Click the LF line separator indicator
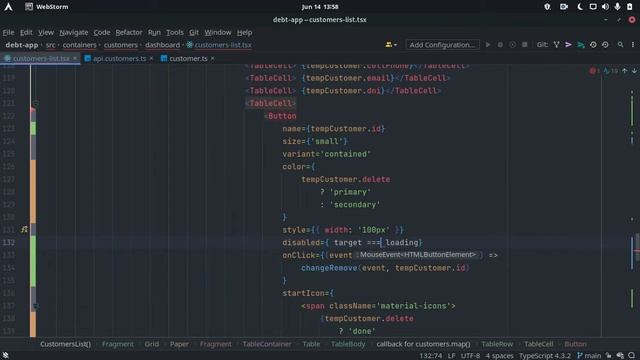640x360 pixels. (x=451, y=356)
